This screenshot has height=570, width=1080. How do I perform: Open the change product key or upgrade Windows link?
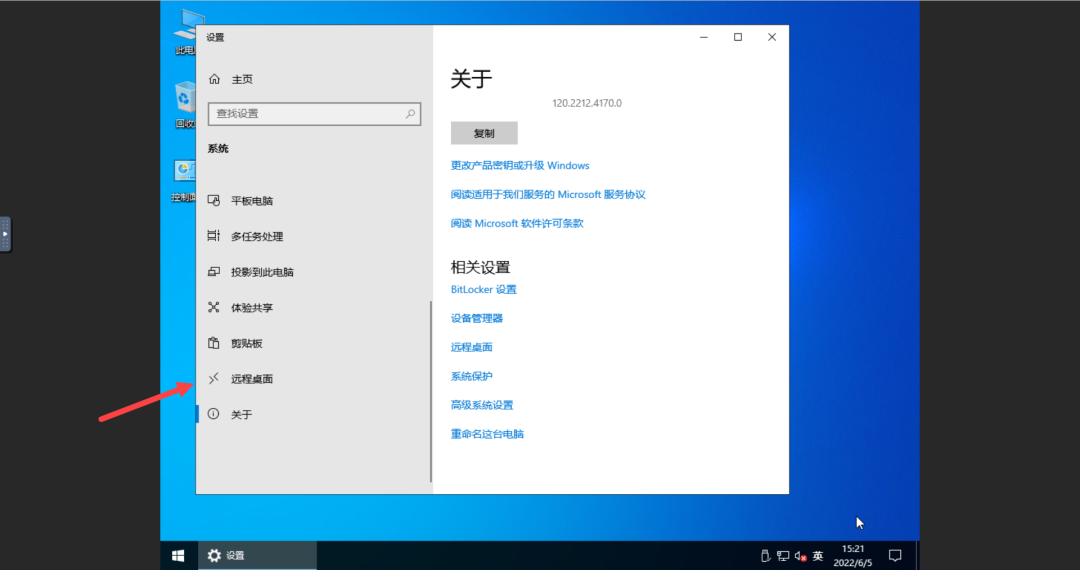(520, 165)
